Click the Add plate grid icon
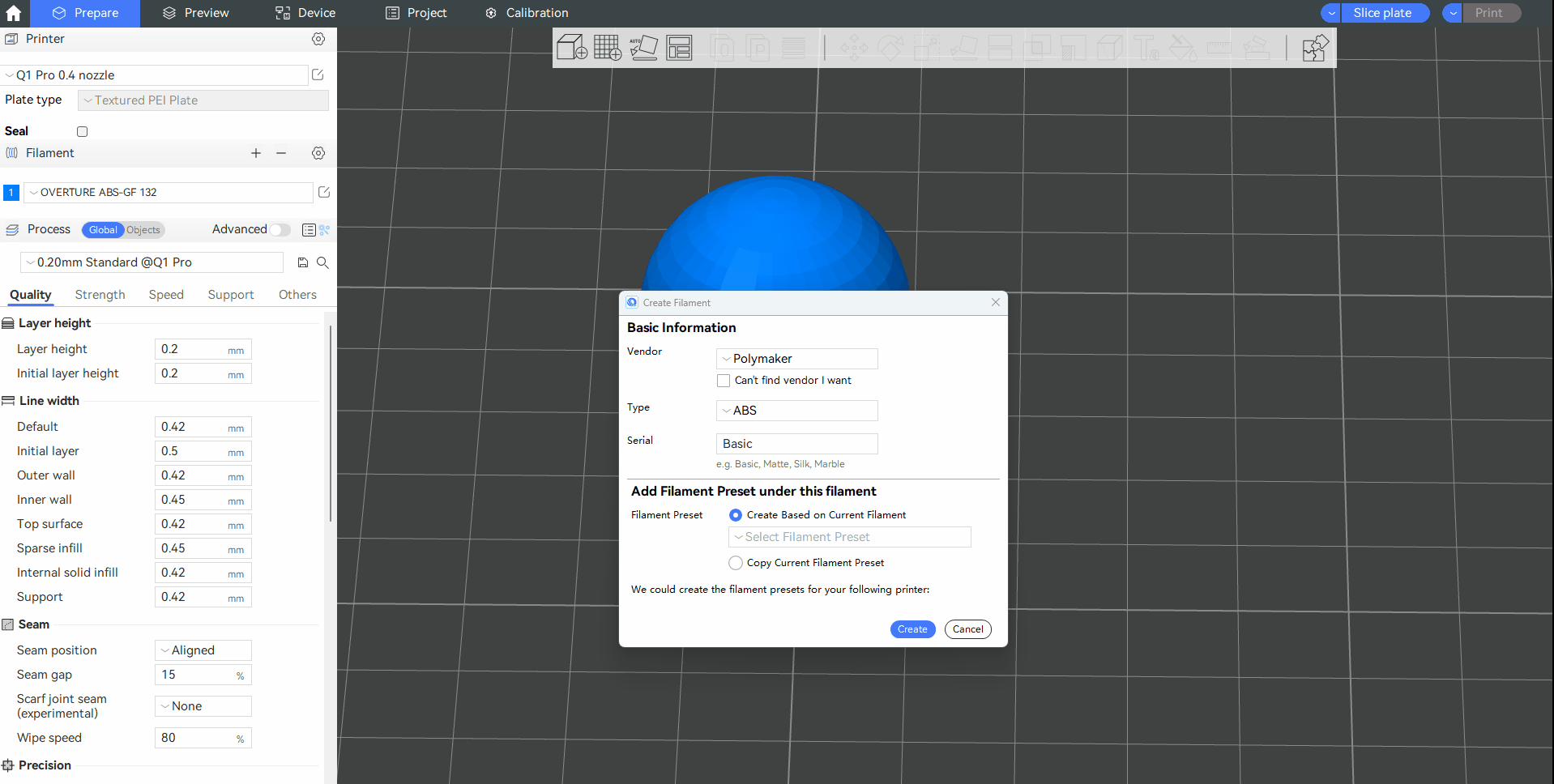This screenshot has height=784, width=1554. click(607, 48)
